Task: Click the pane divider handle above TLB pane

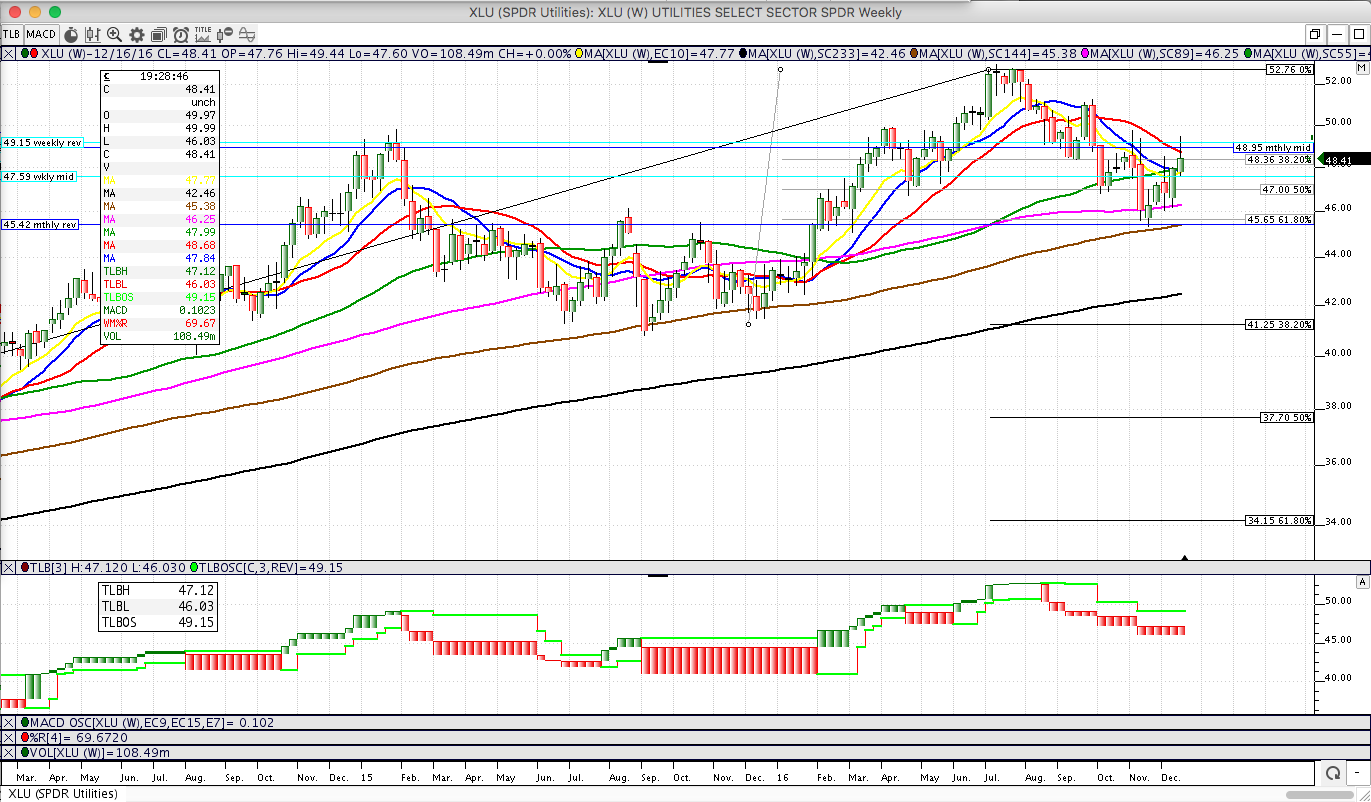Action: [657, 575]
